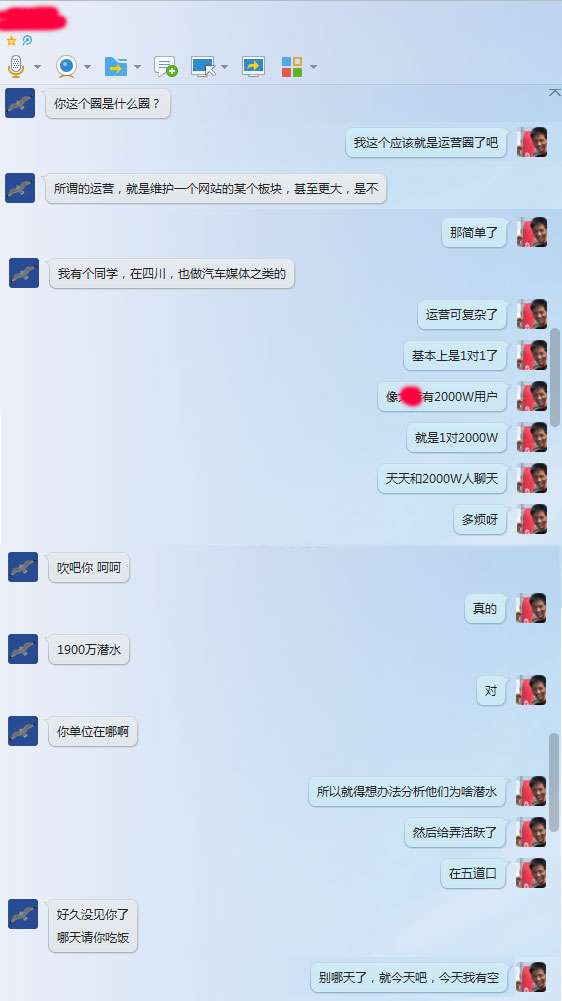Expand the voice call dropdown arrow

37,67
